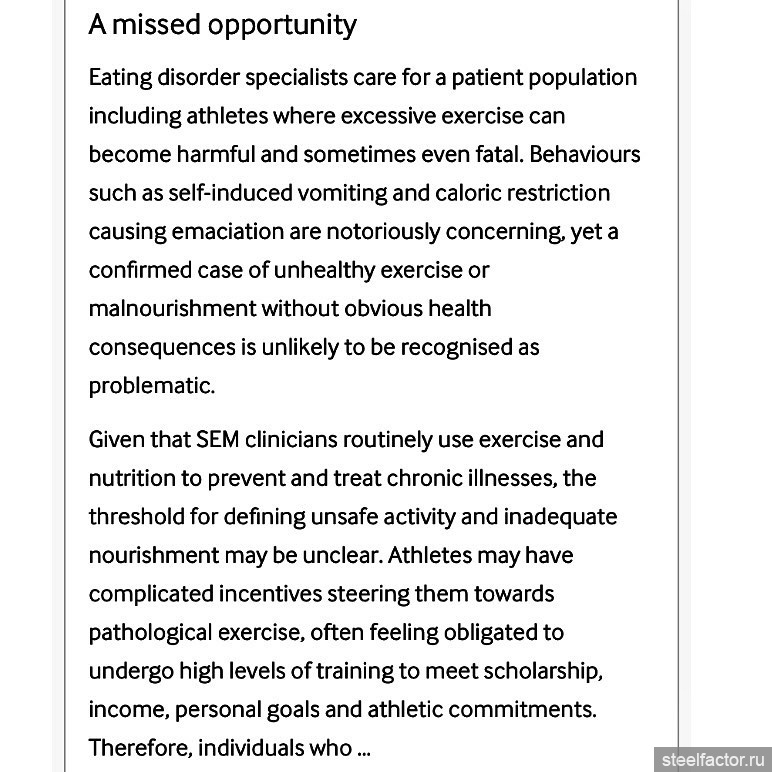Click the word "commitments."

pos(522,710)
